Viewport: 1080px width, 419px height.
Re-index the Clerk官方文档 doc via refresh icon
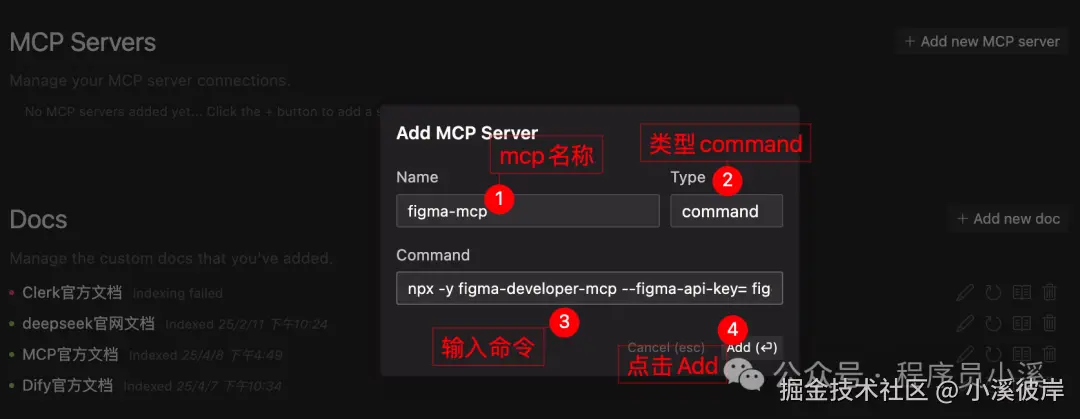coord(993,292)
